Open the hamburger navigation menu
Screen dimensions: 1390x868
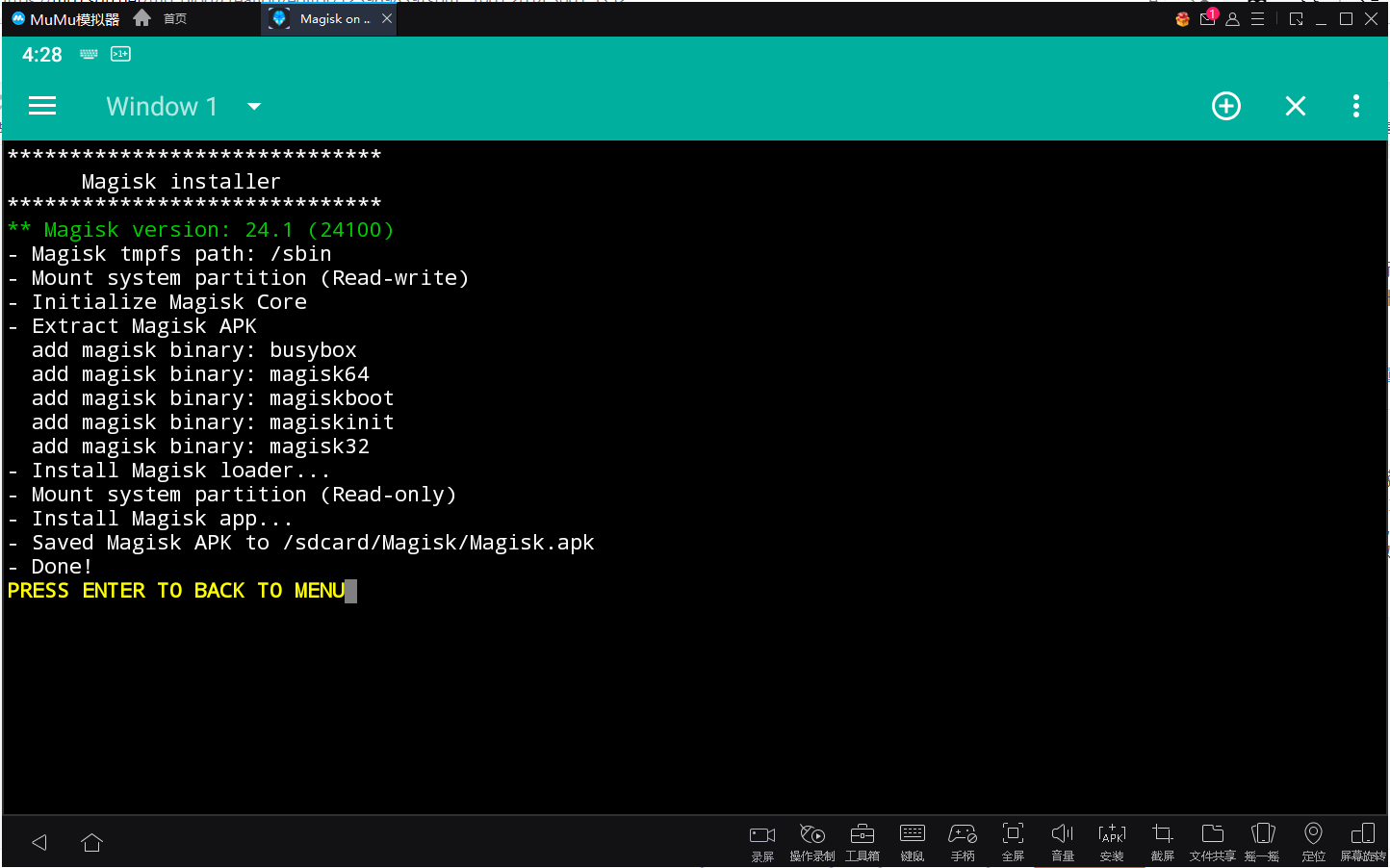pyautogui.click(x=42, y=106)
